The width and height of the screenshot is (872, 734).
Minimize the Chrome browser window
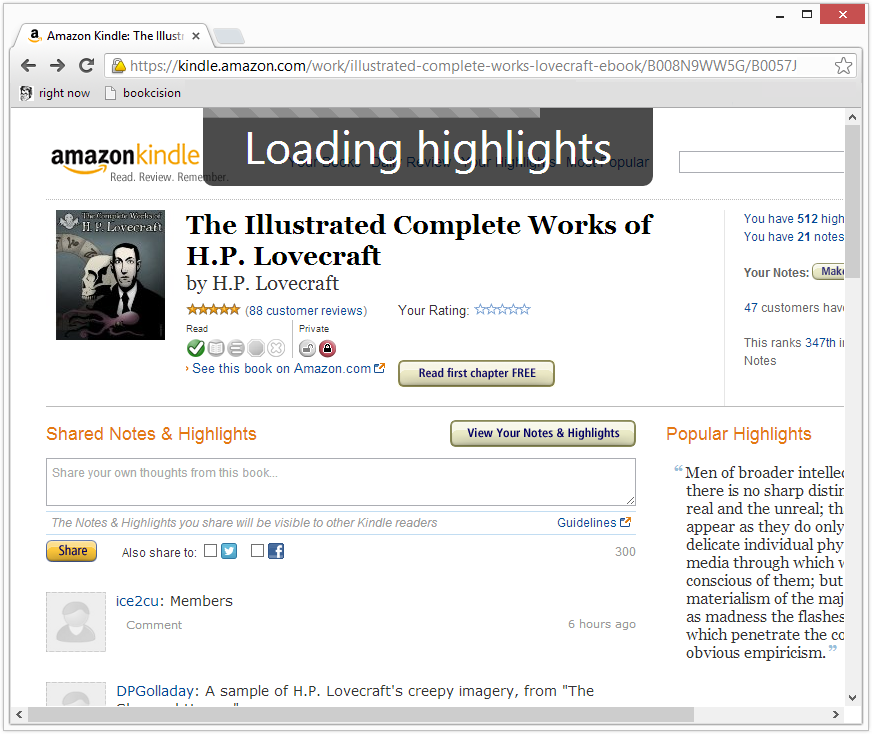click(x=780, y=15)
